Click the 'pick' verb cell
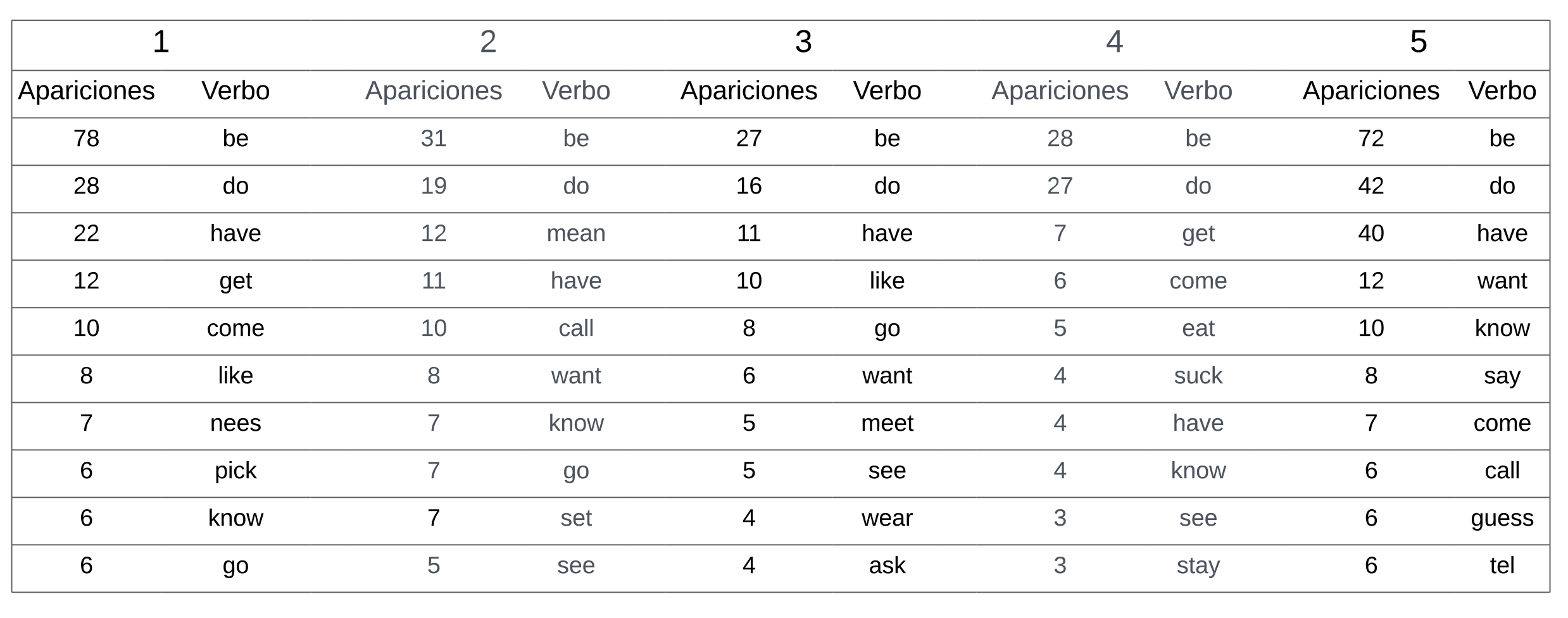The height and width of the screenshot is (618, 1568). click(x=235, y=471)
